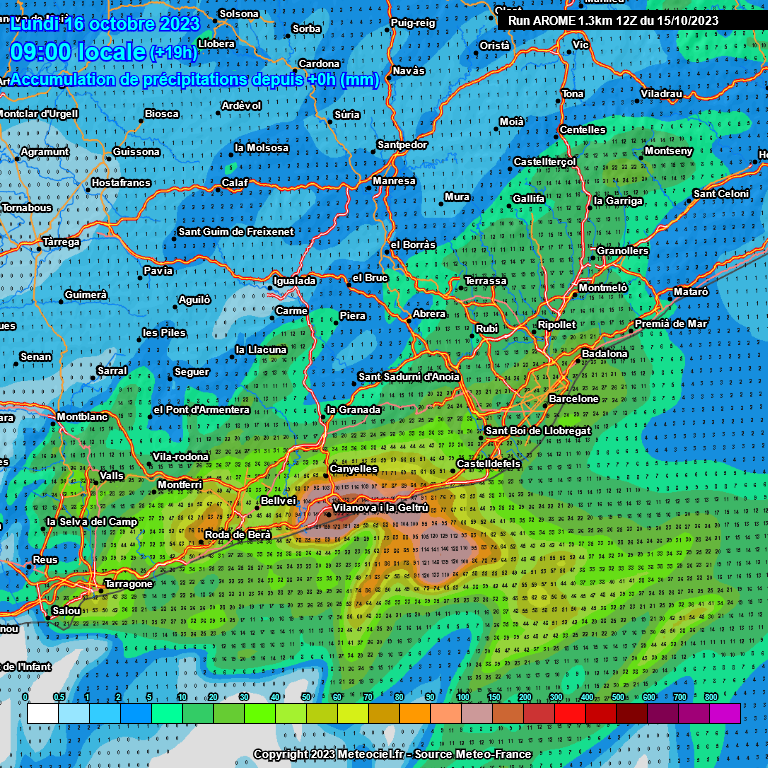The width and height of the screenshot is (768, 768).
Task: Select the Manresa city label
Action: coord(394,181)
